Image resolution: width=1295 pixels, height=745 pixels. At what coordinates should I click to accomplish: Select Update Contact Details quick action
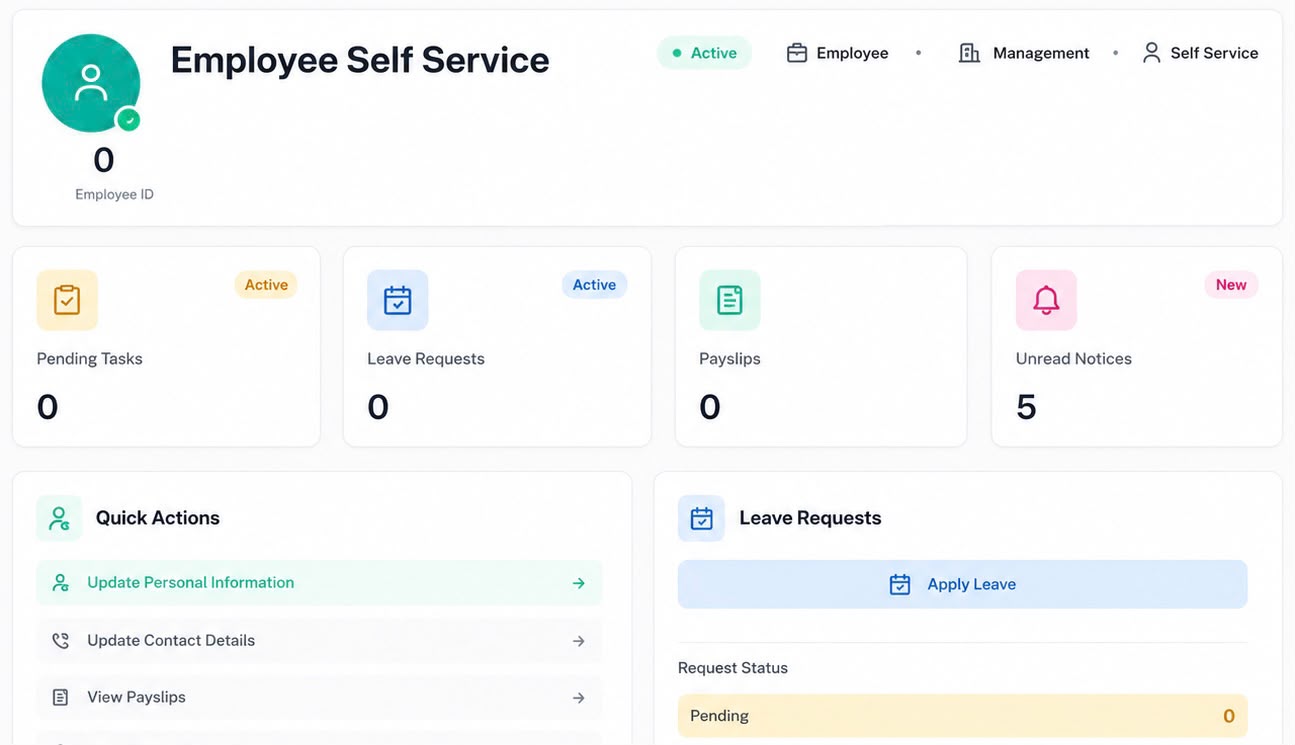pyautogui.click(x=320, y=641)
